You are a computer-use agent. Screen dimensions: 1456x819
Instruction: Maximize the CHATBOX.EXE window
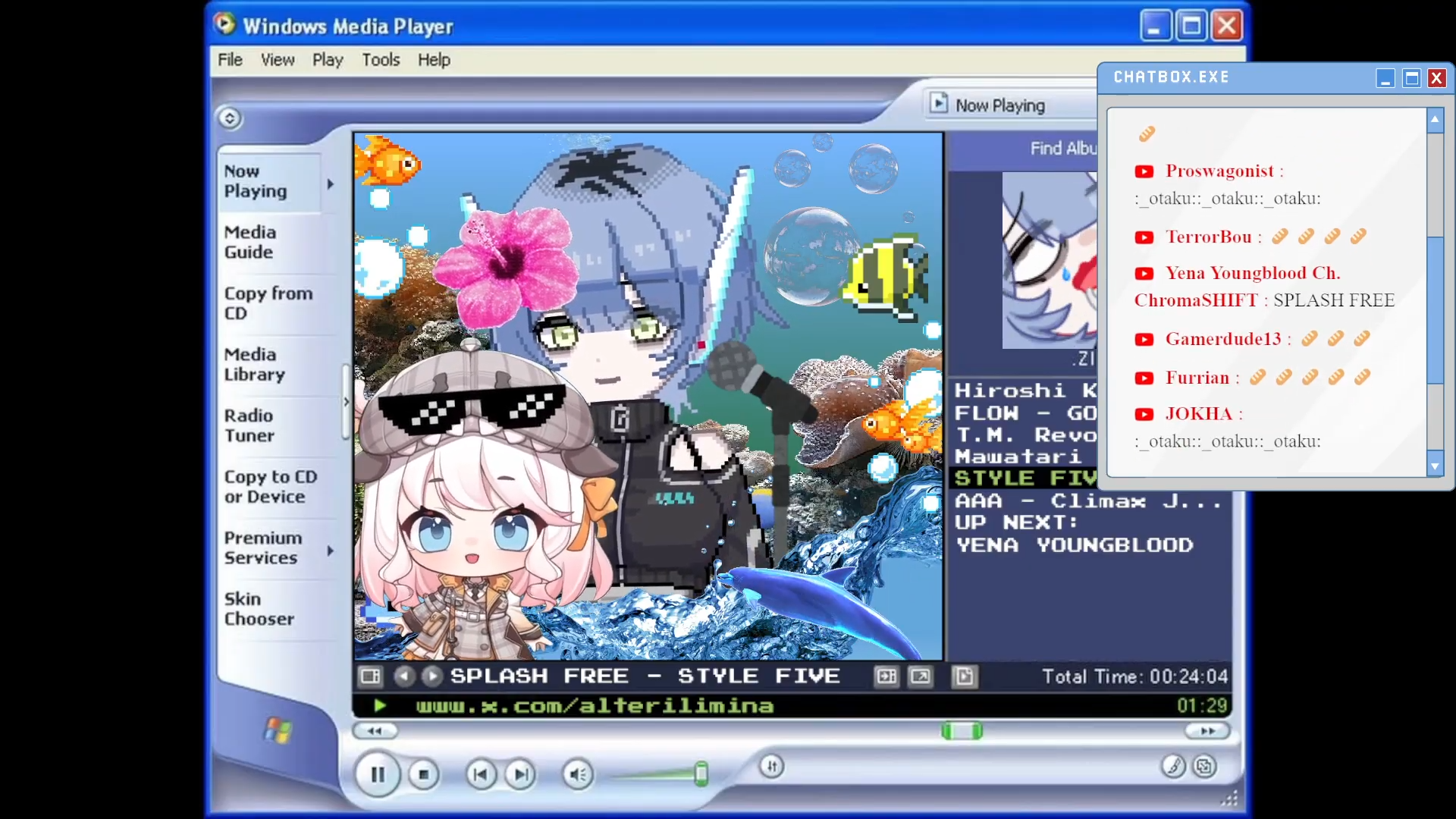tap(1411, 78)
